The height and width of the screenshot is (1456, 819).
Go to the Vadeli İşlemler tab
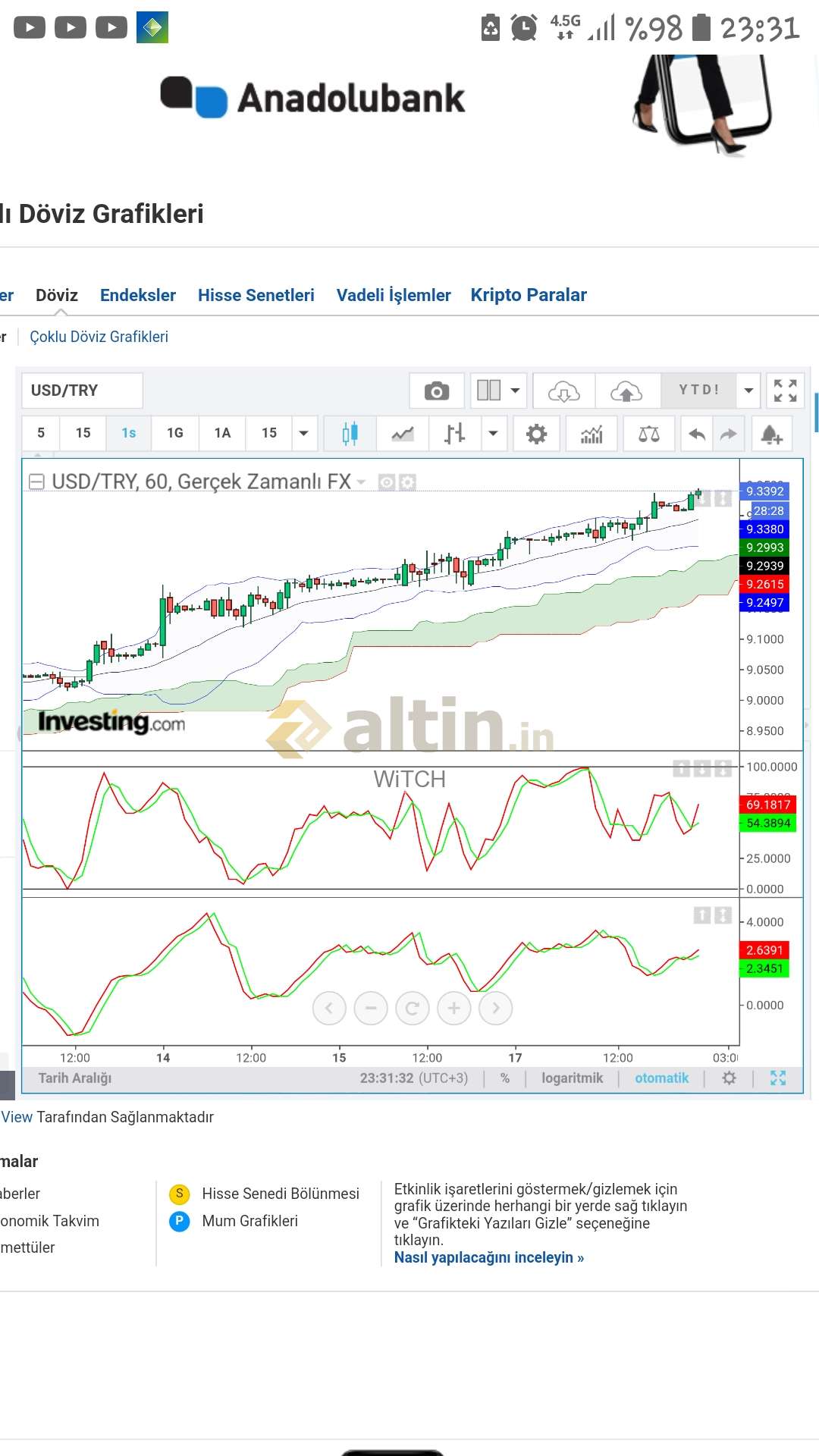[x=394, y=295]
